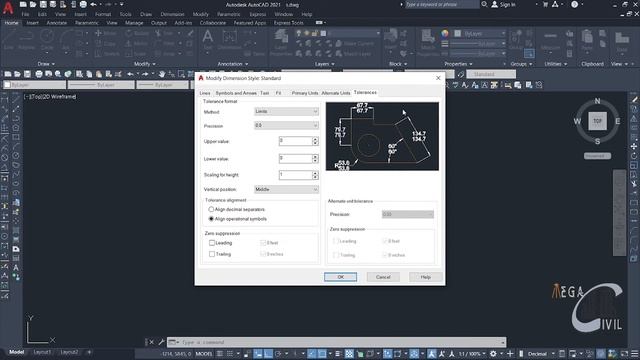
Task: Click the TOP face of the ViewCube
Action: 598,121
